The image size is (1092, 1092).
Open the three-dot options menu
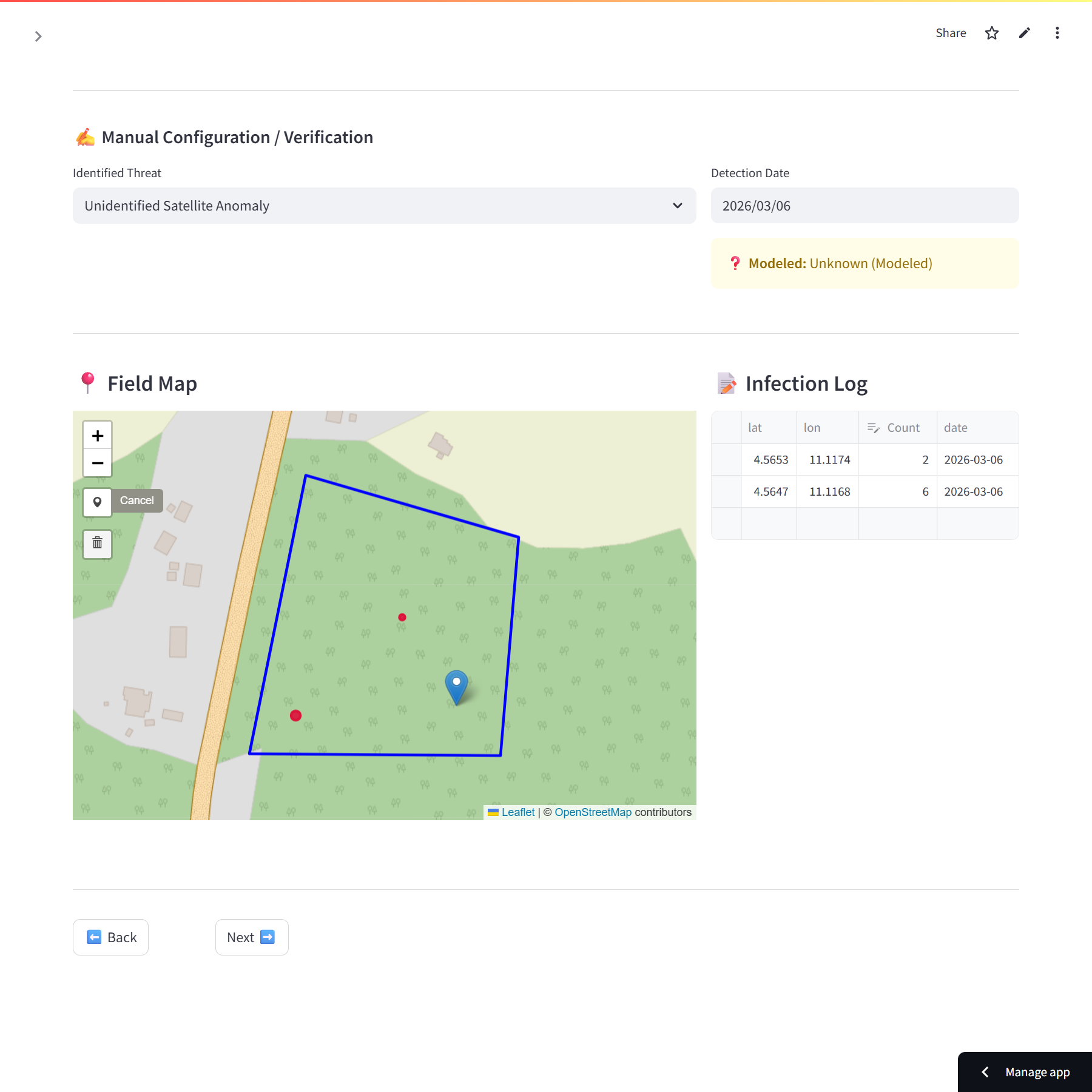click(x=1057, y=33)
